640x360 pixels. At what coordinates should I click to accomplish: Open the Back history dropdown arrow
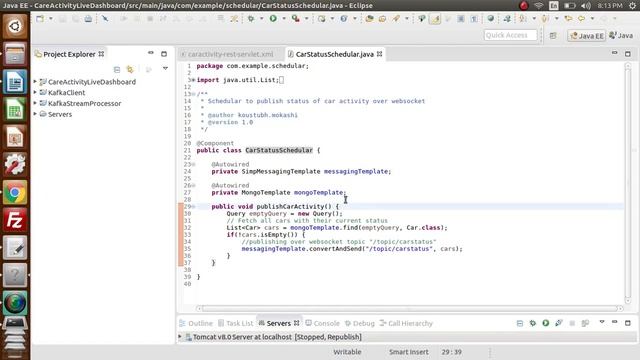point(592,19)
